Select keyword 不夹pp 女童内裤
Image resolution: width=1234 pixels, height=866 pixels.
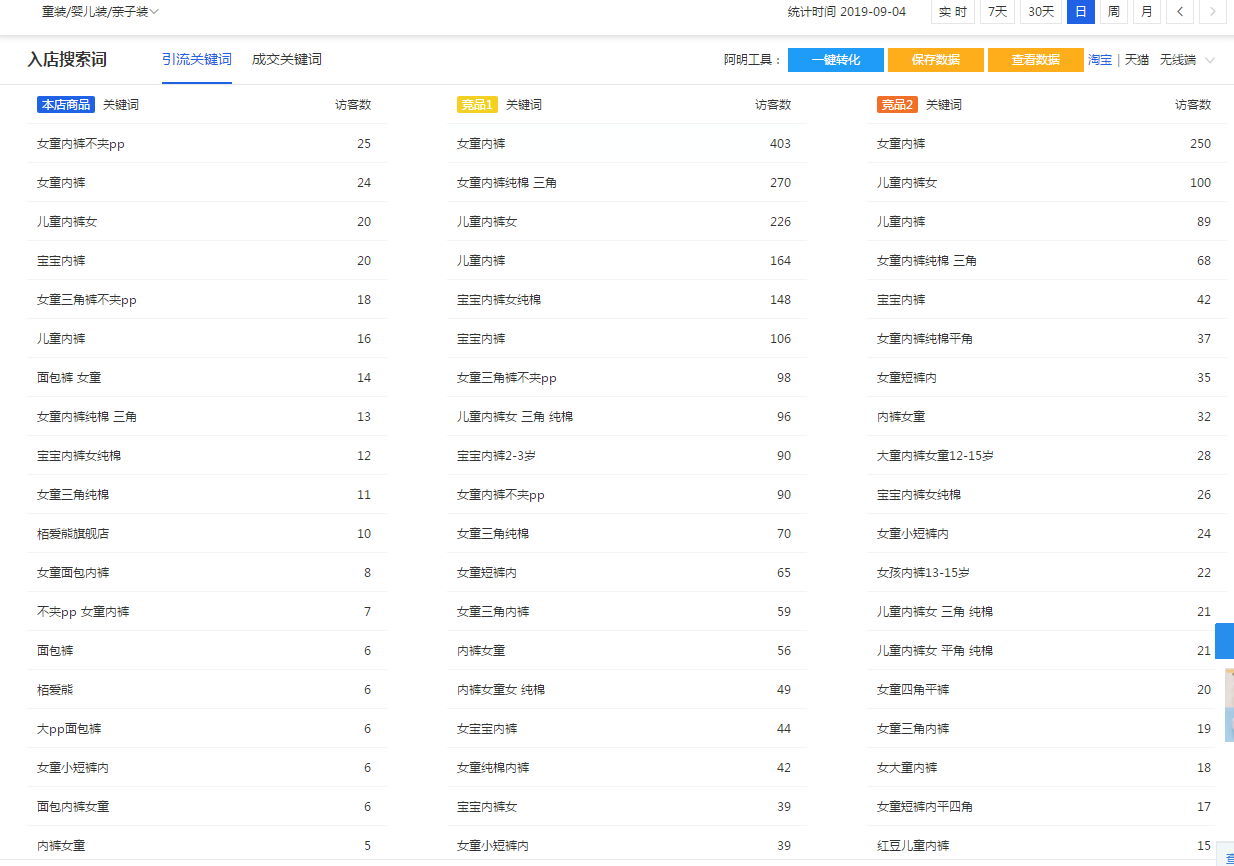[83, 612]
